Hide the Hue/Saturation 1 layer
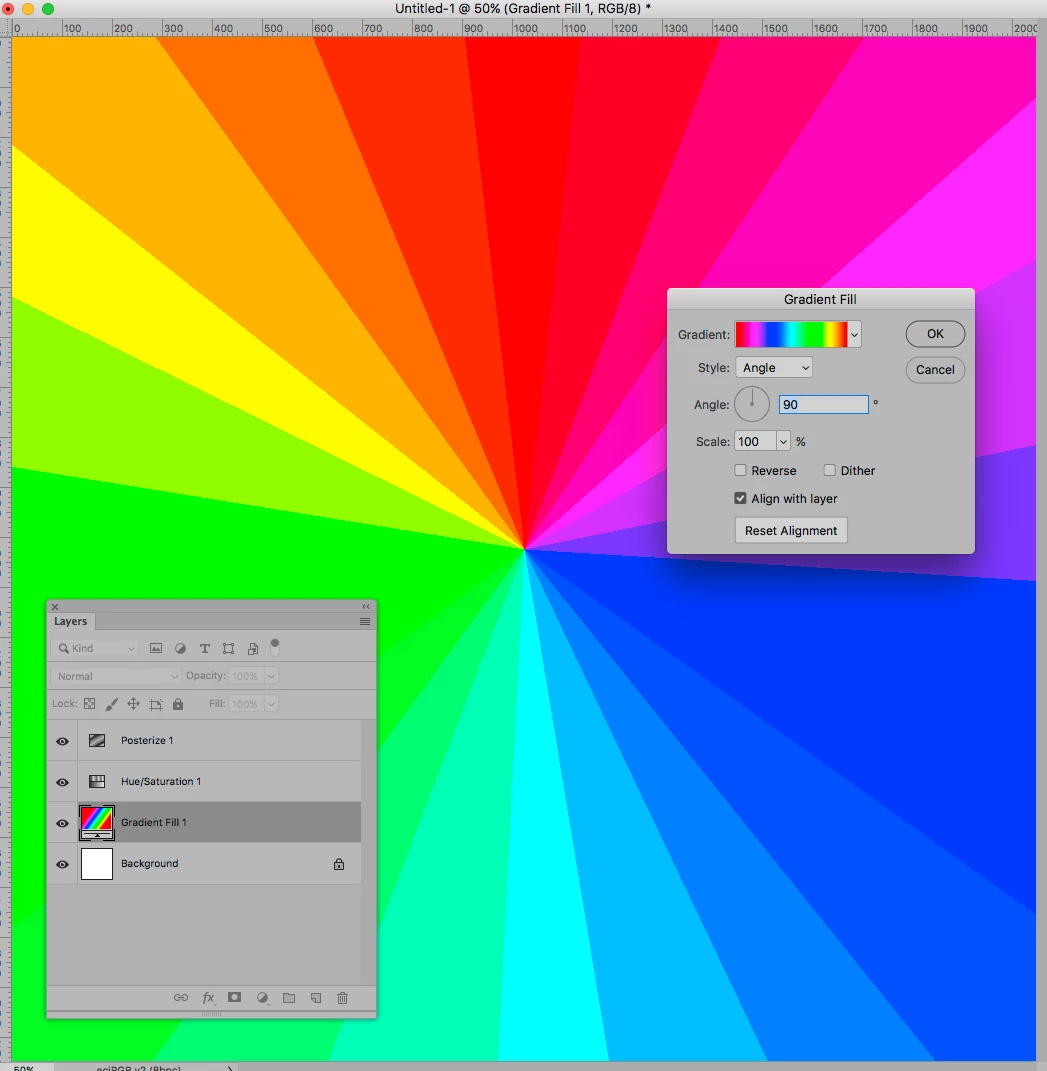Viewport: 1047px width, 1071px height. [62, 782]
